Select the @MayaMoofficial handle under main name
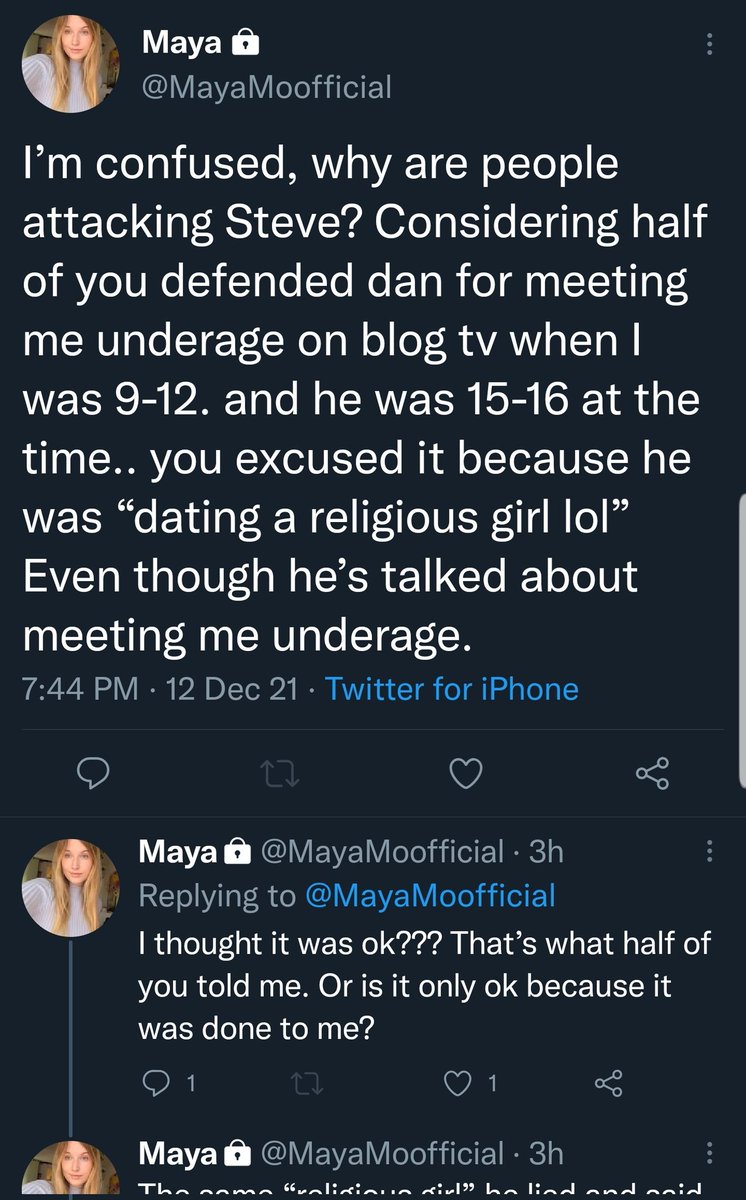The image size is (746, 1200). (x=268, y=87)
